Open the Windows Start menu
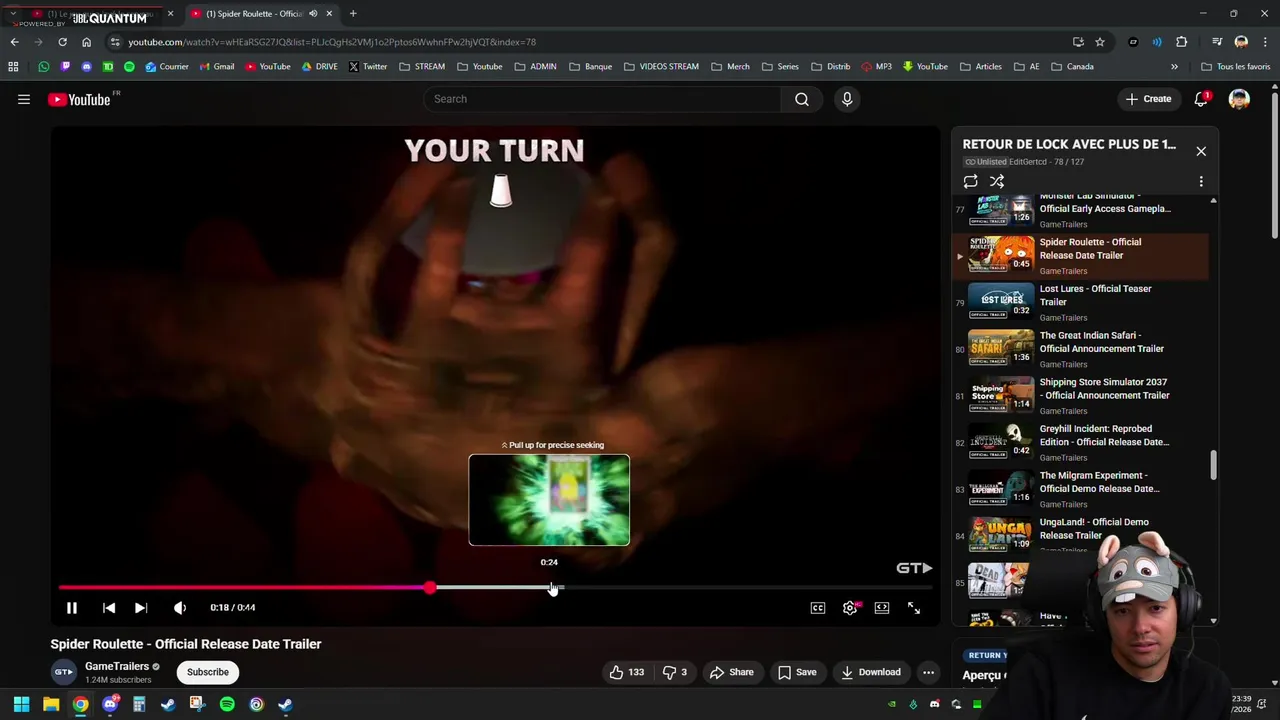 tap(21, 705)
